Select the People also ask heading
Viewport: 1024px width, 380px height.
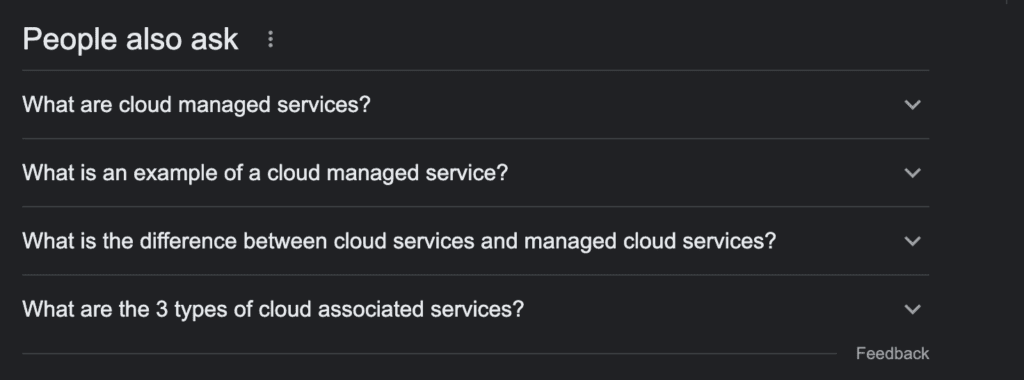click(130, 39)
